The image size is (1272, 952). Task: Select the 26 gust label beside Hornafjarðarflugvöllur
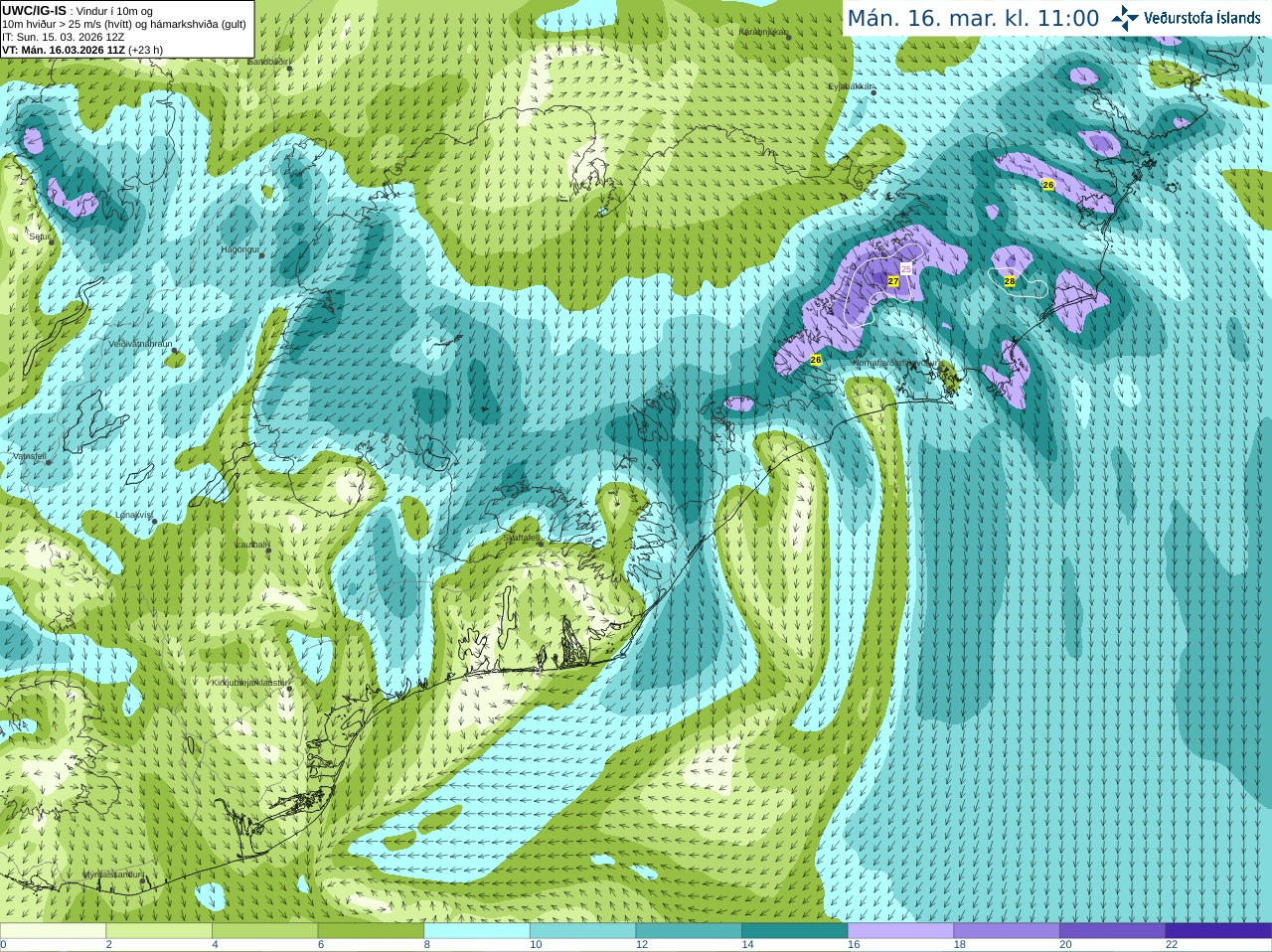click(816, 360)
